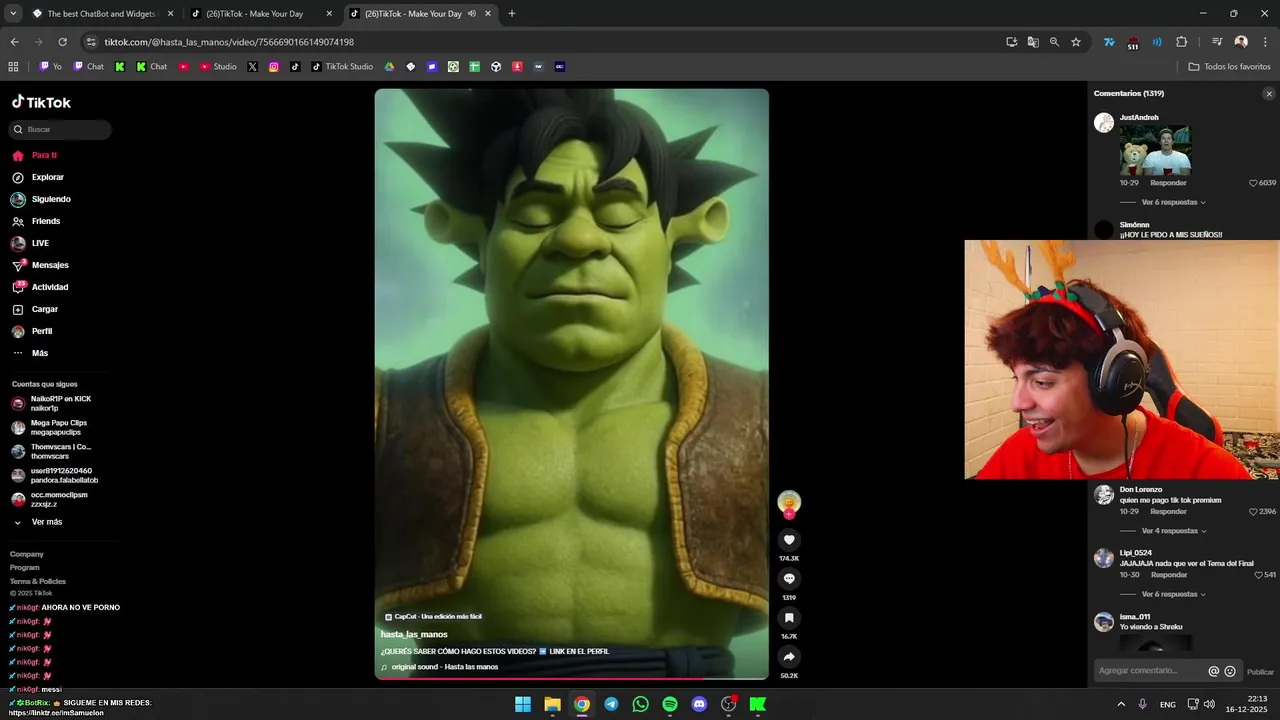Expand Ver 4 respuestas under Don Lorenzo

pos(1172,531)
